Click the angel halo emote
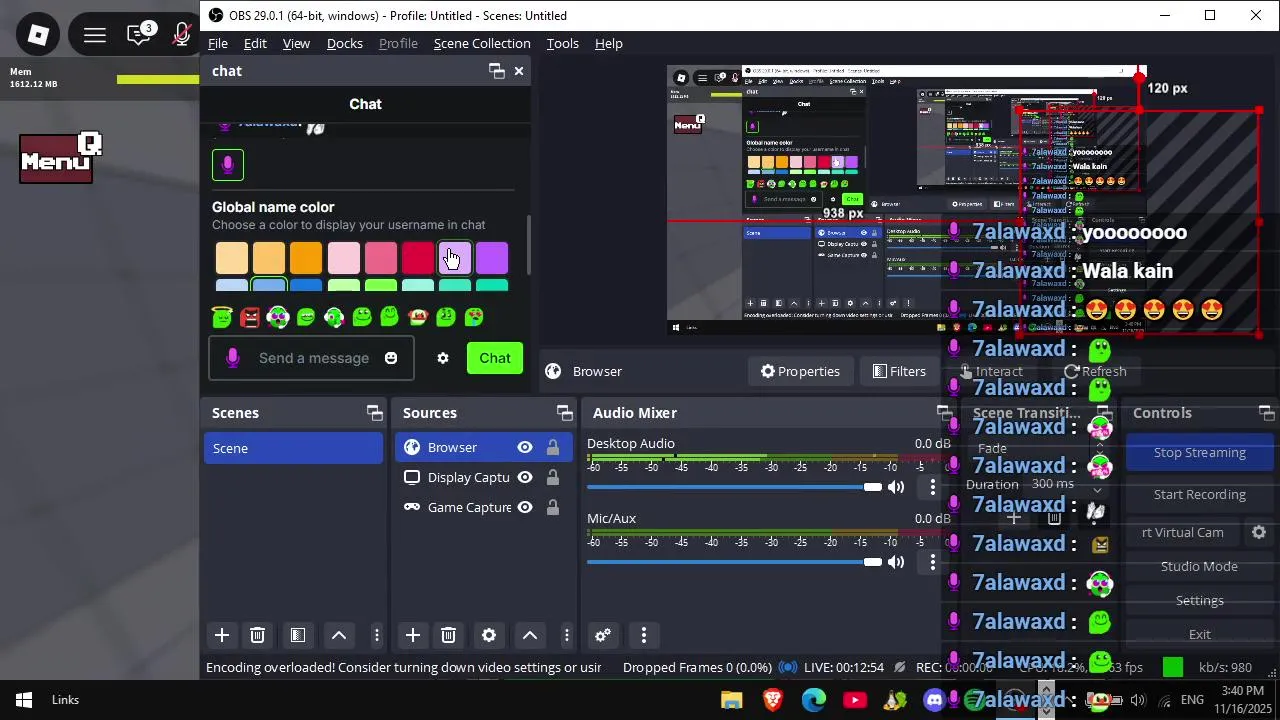The height and width of the screenshot is (720, 1280). pos(222,317)
